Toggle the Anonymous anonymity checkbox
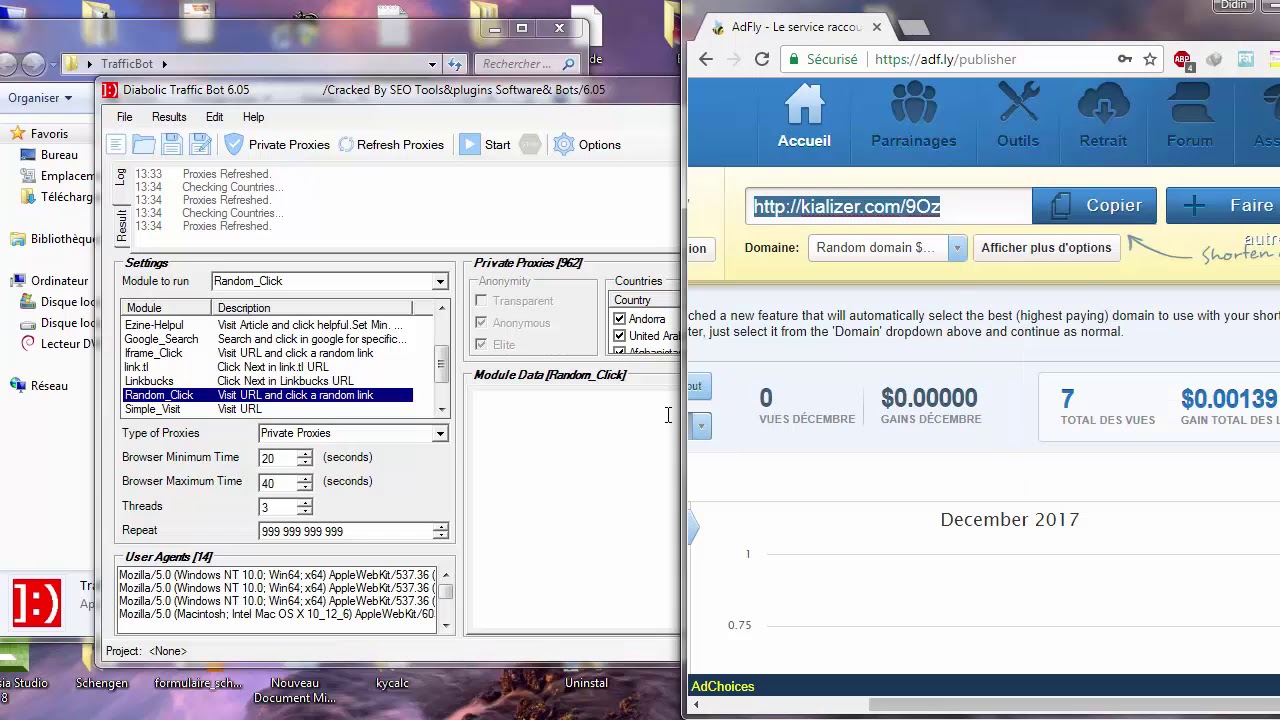1280x720 pixels. coord(481,323)
